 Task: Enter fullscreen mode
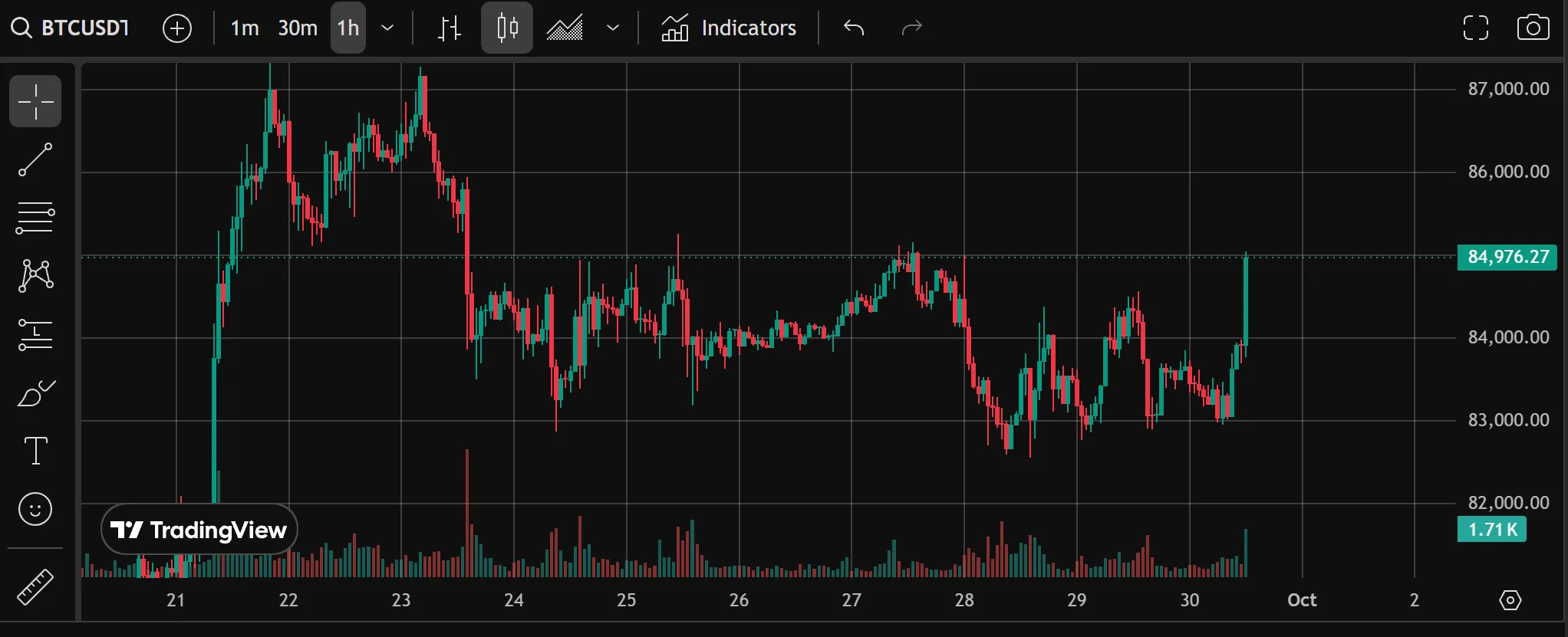click(1476, 28)
